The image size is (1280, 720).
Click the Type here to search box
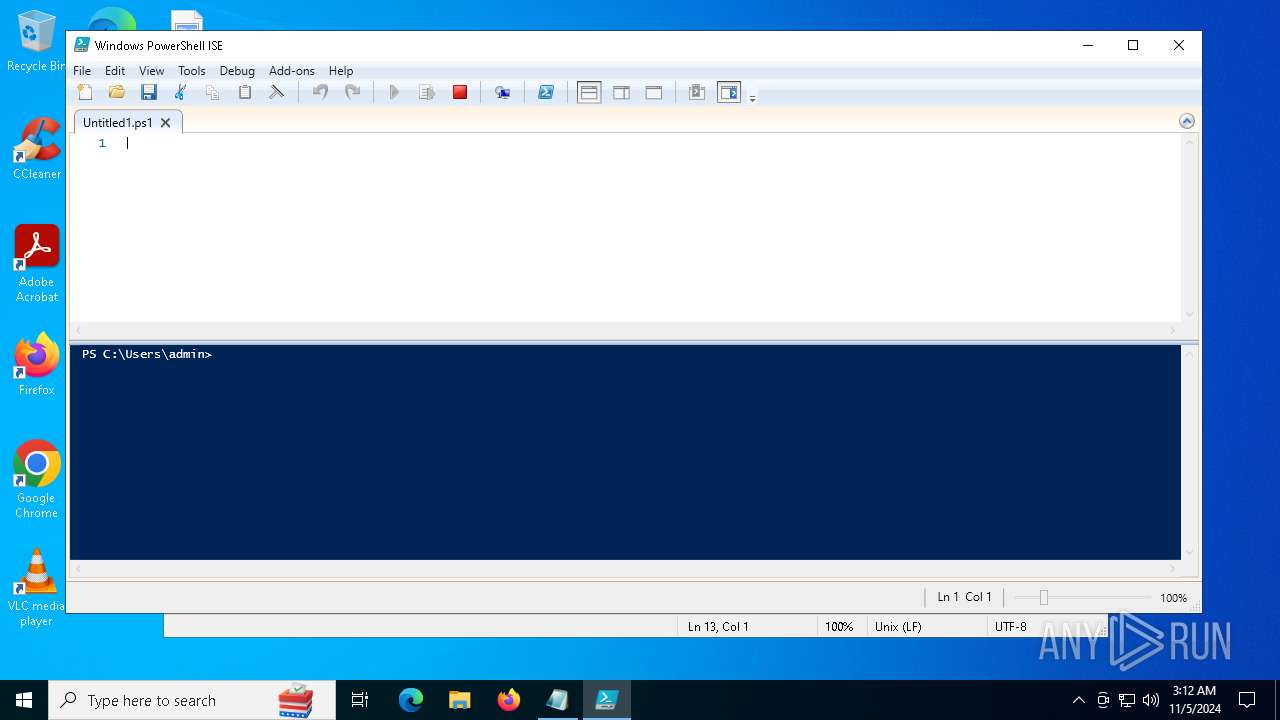tap(192, 700)
